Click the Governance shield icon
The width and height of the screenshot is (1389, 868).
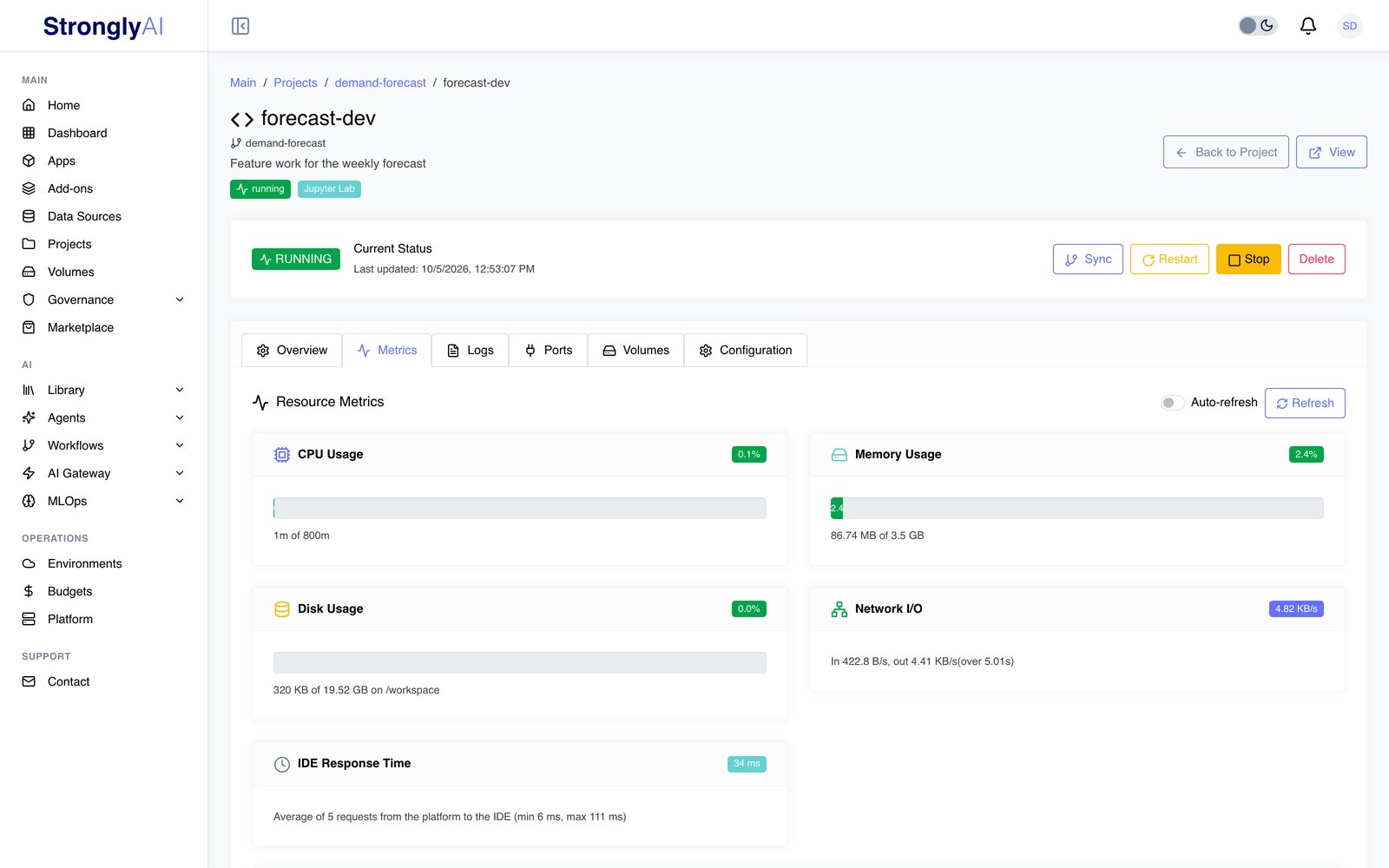29,299
